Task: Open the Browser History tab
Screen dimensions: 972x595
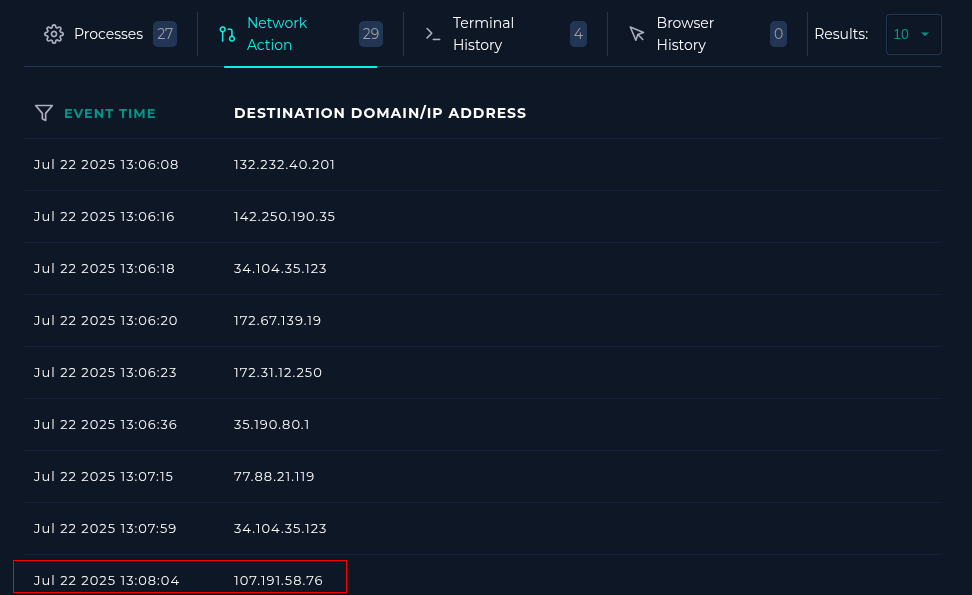Action: pyautogui.click(x=685, y=34)
